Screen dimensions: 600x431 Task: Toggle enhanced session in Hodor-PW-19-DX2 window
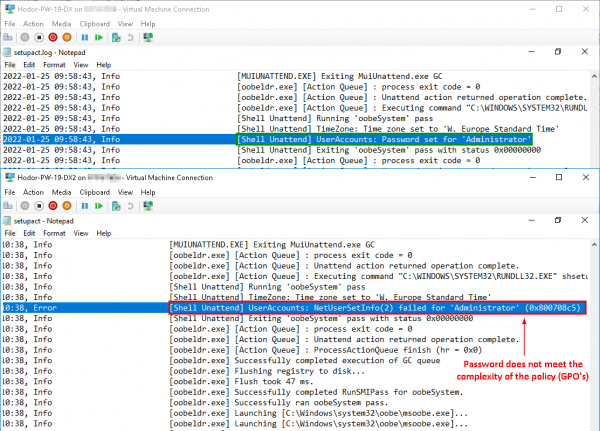(x=148, y=206)
